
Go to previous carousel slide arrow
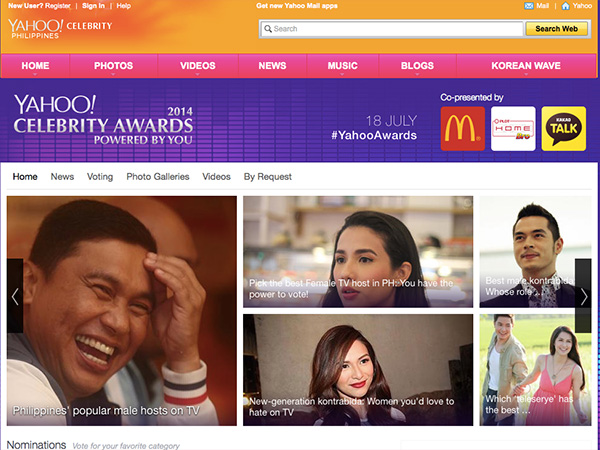tap(14, 296)
